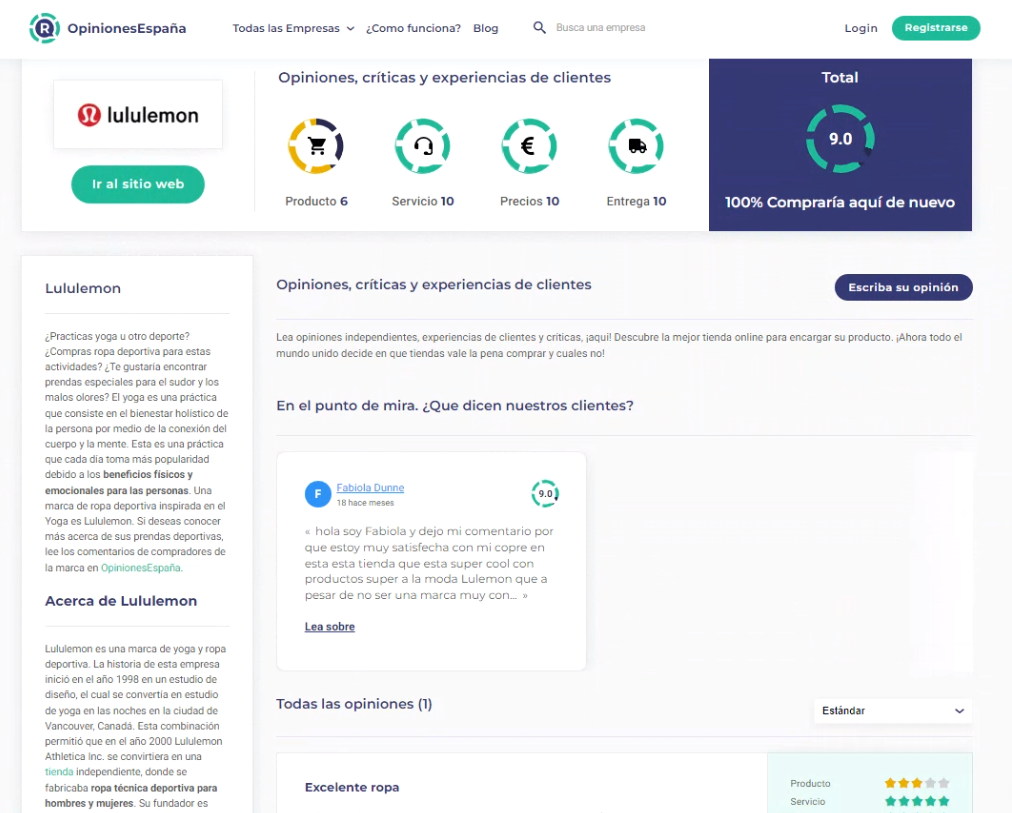This screenshot has height=813, width=1012.
Task: Click the Lea sobre link
Action: (330, 627)
